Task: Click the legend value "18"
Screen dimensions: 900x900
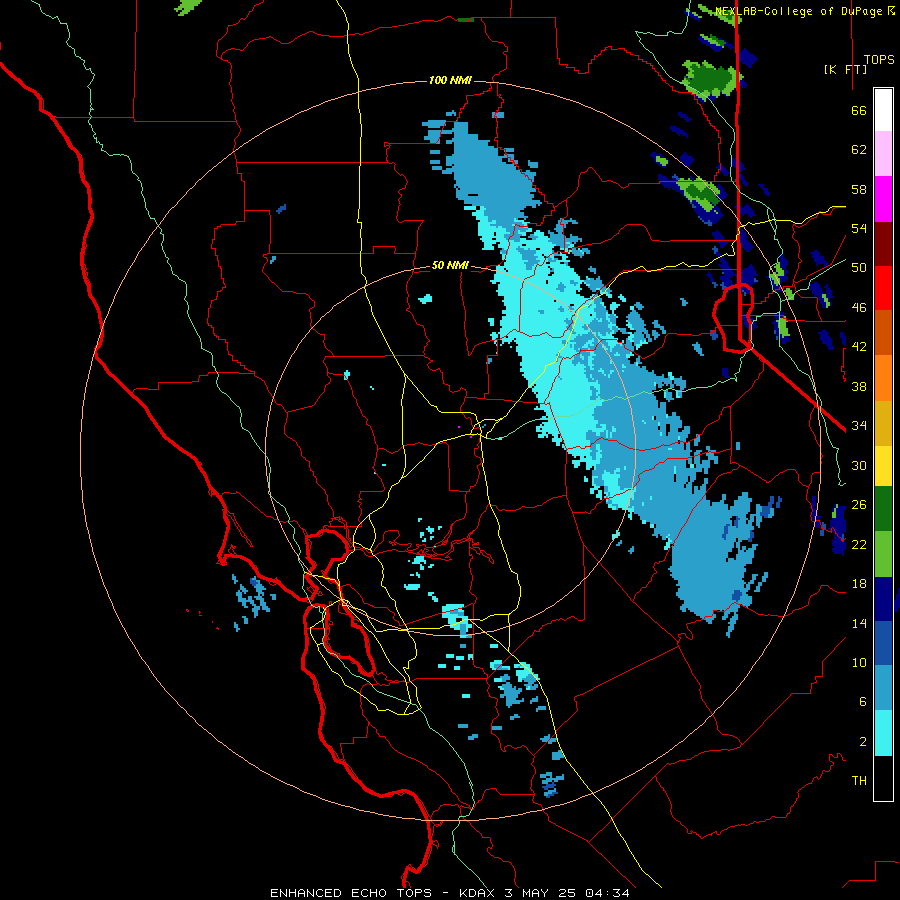Action: 859,584
